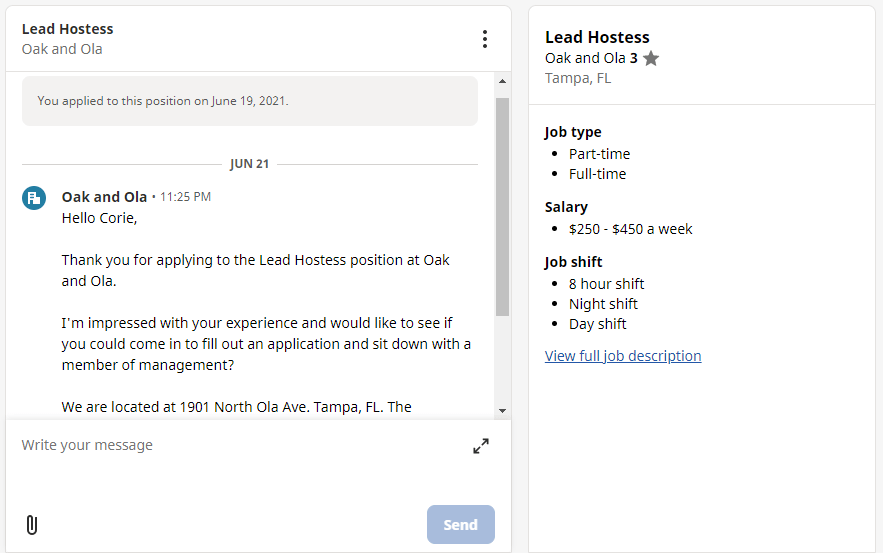The width and height of the screenshot is (884, 560).
Task: Click the Oak and Ola sender avatar
Action: point(34,197)
